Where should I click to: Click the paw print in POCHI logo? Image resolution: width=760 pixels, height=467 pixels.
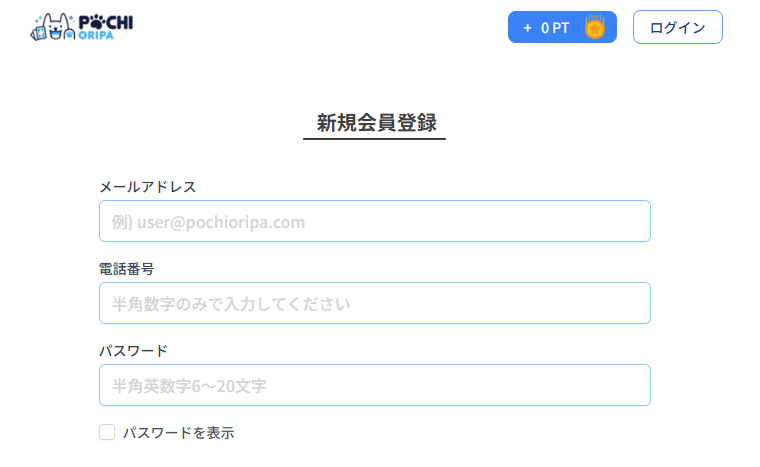[x=98, y=22]
